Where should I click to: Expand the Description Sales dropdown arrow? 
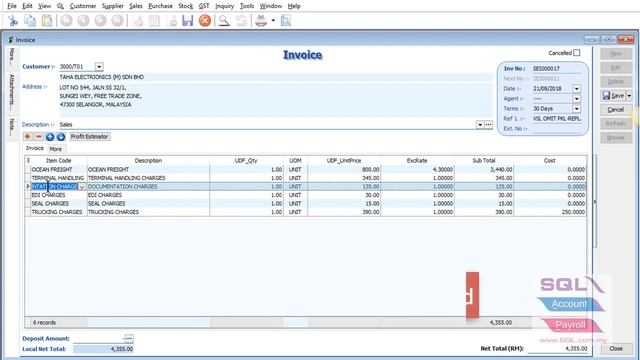pyautogui.click(x=480, y=124)
